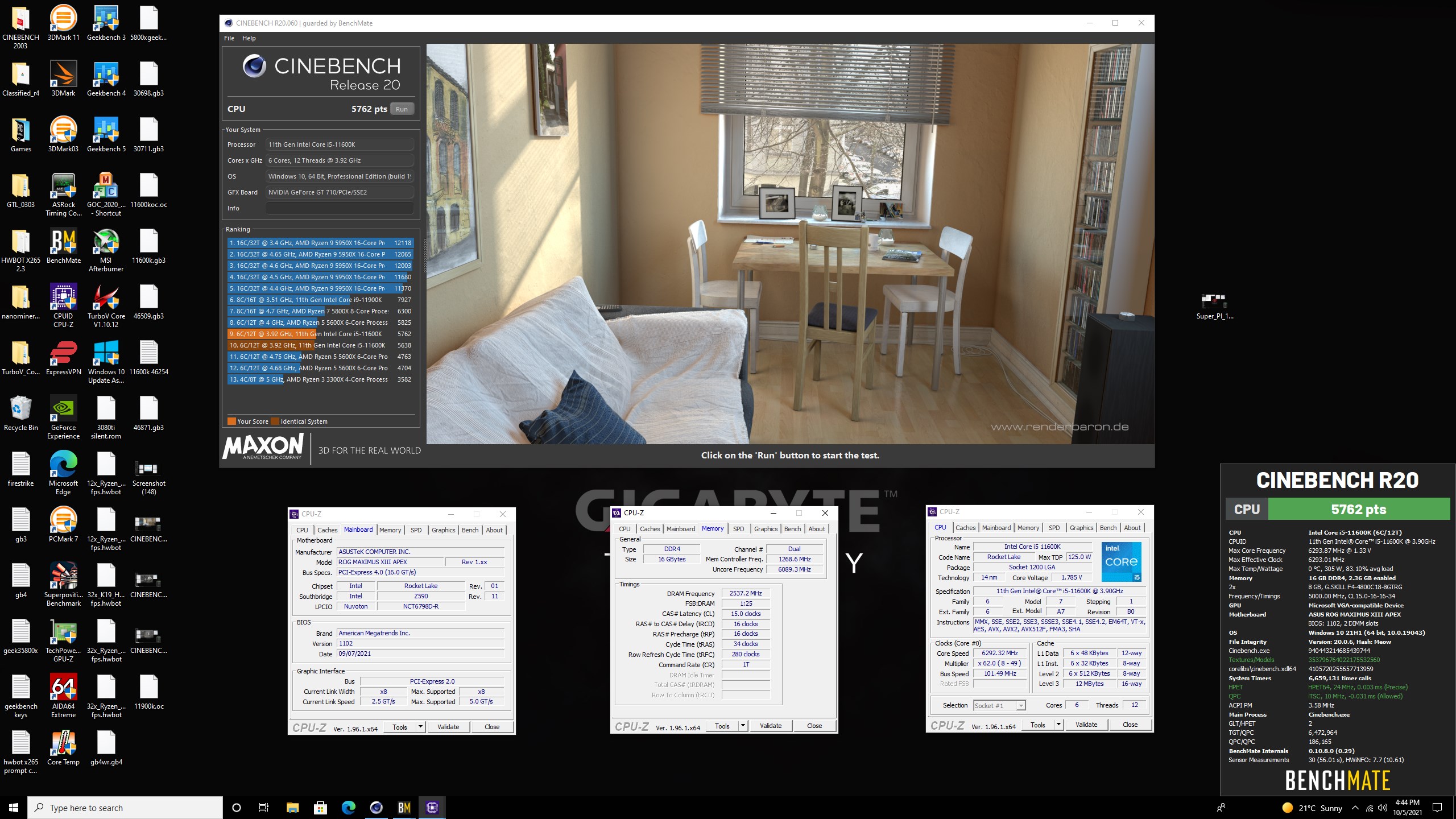
Task: Open the notification center icon
Action: [1437, 808]
